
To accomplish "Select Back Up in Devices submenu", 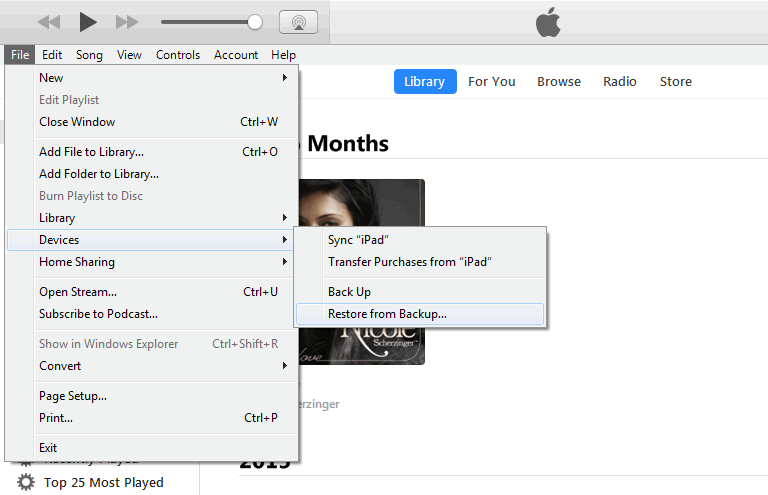I will click(349, 292).
